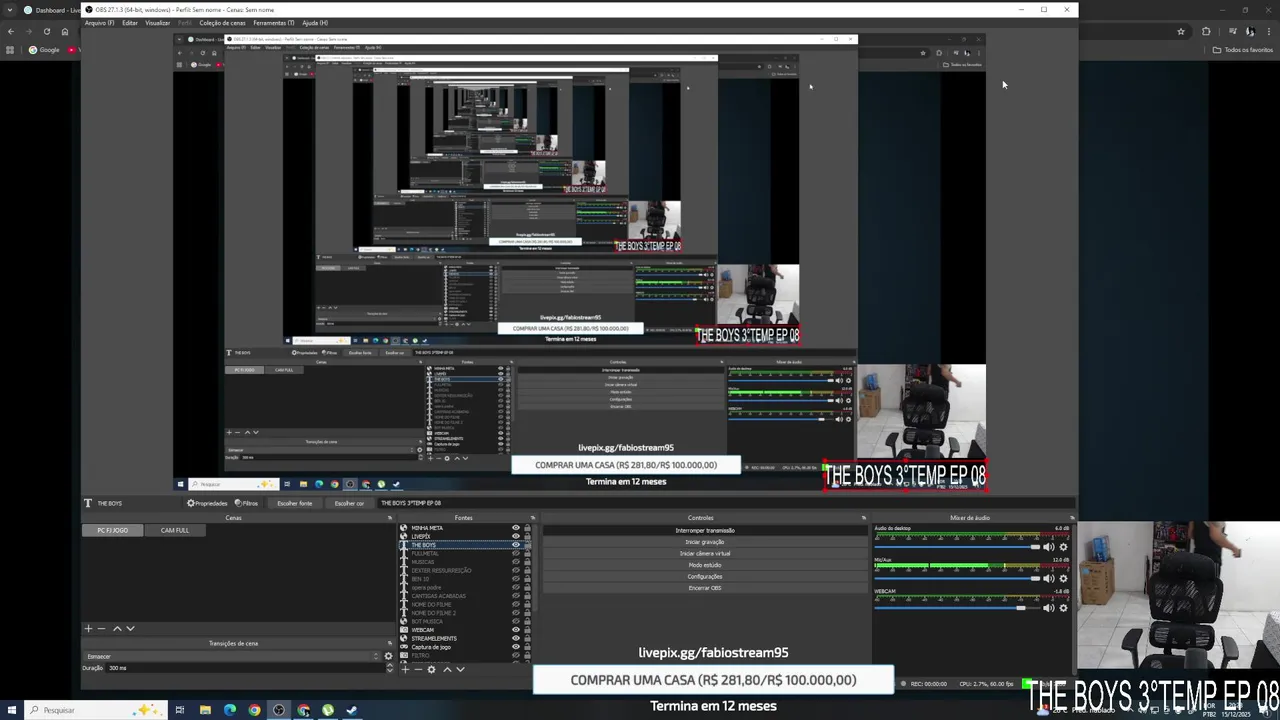Image resolution: width=1280 pixels, height=720 pixels.
Task: Show the BEN 10 source
Action: (x=516, y=579)
